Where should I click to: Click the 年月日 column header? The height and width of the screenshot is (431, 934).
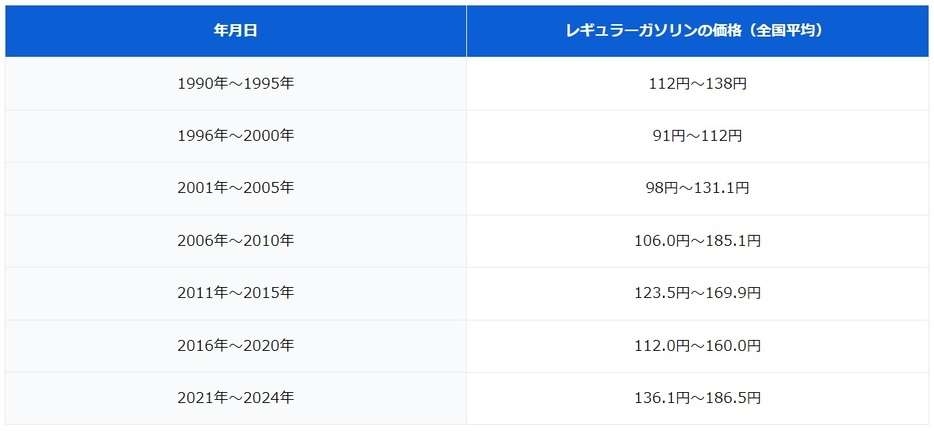(236, 32)
